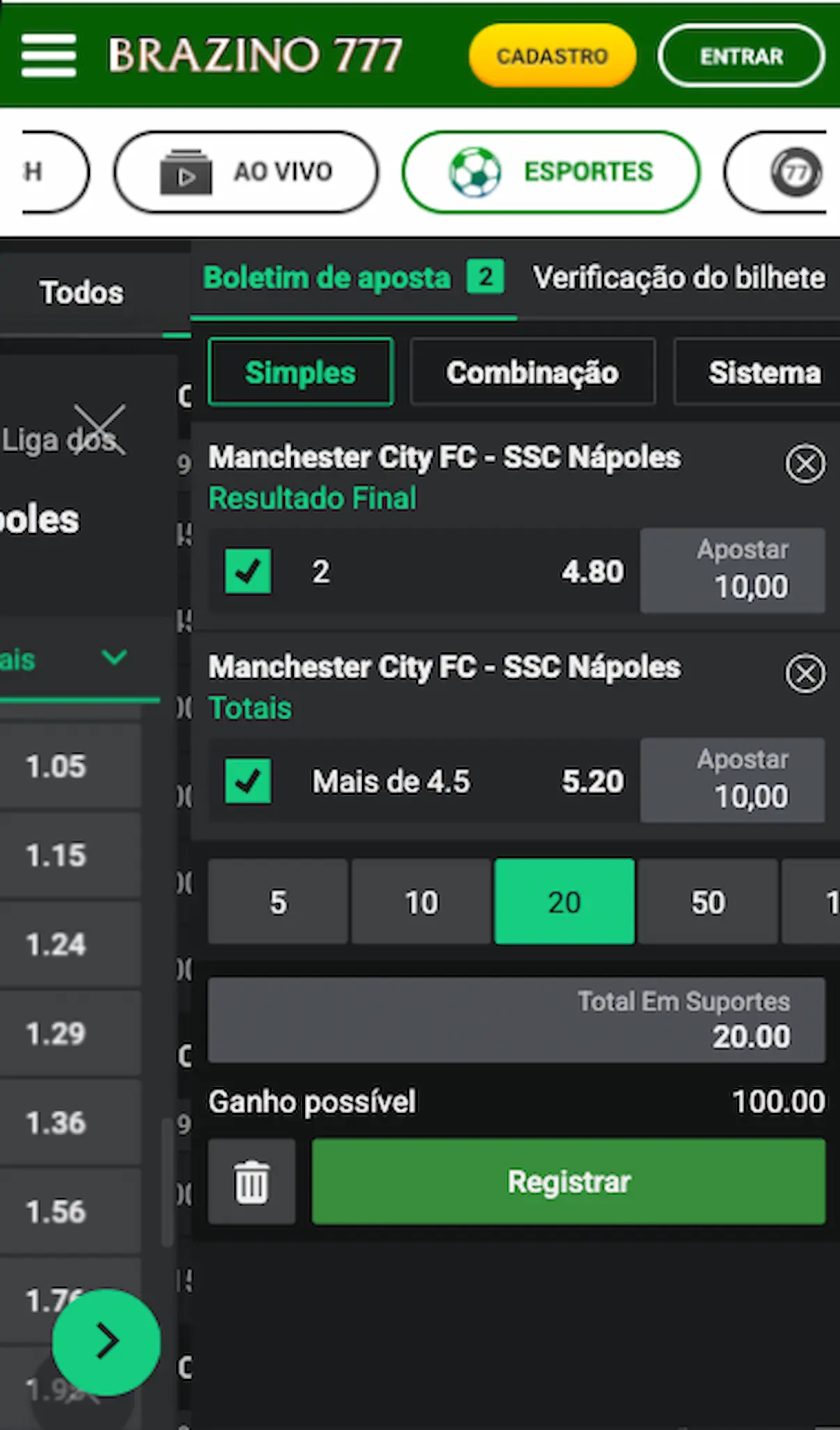Edit the Apostar stake for odds 4.80
This screenshot has width=840, height=1430.
coord(733,571)
